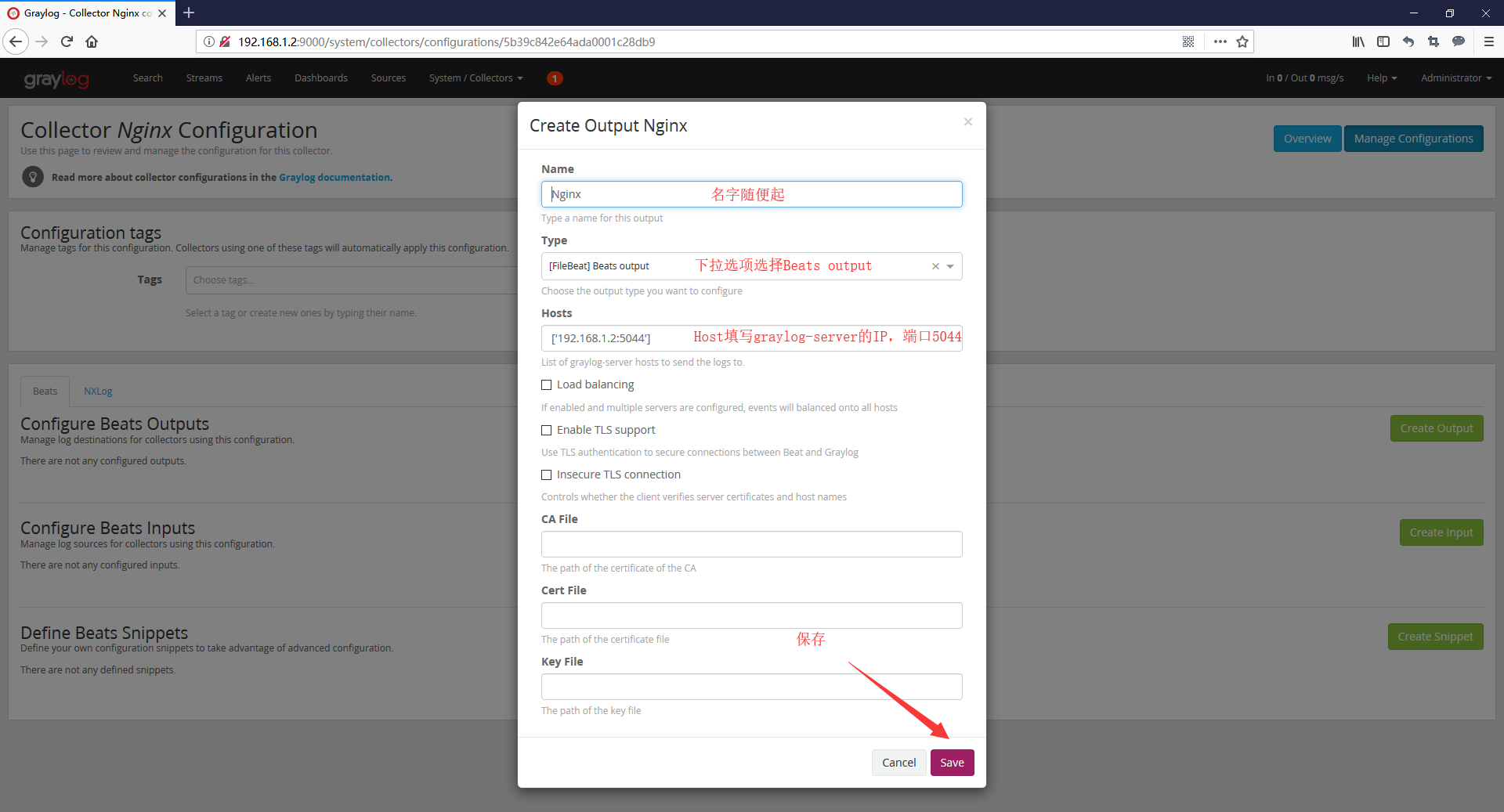Click the browser back arrow button
The height and width of the screenshot is (812, 1504).
(x=16, y=42)
